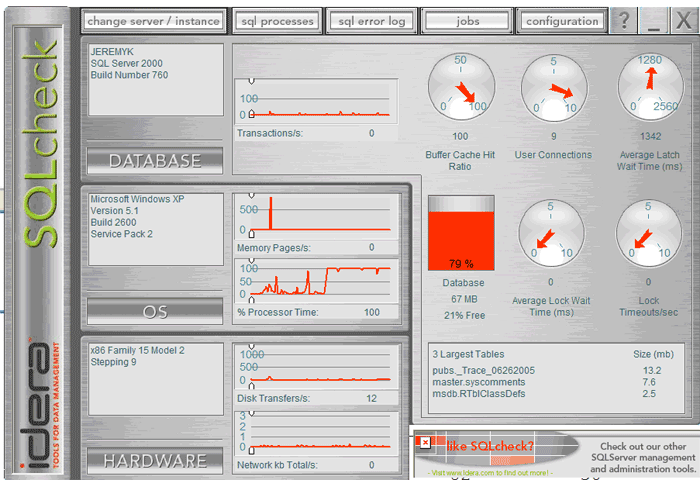Click the Service Pack 2 text
The height and width of the screenshot is (480, 700).
click(121, 234)
